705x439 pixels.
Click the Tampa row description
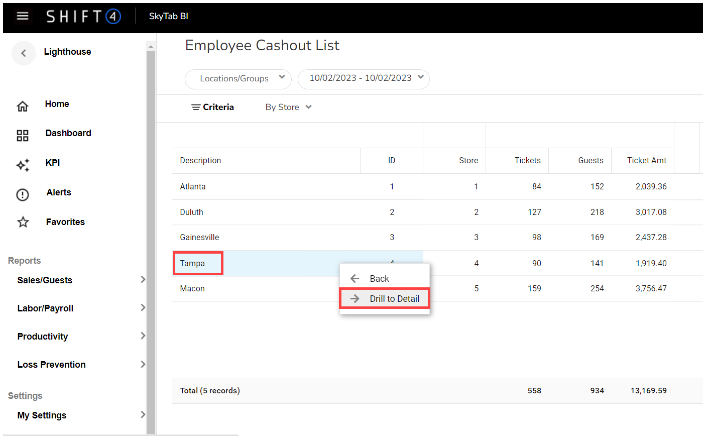pos(194,263)
